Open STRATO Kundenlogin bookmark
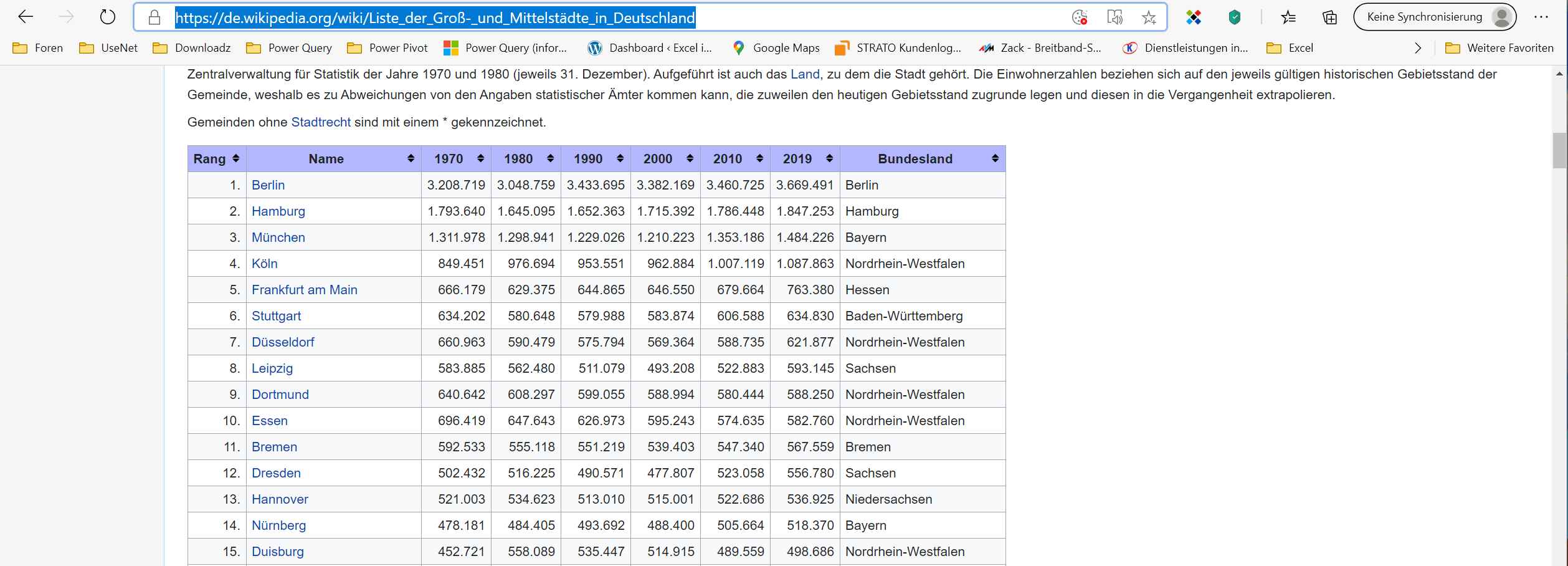 pos(898,48)
